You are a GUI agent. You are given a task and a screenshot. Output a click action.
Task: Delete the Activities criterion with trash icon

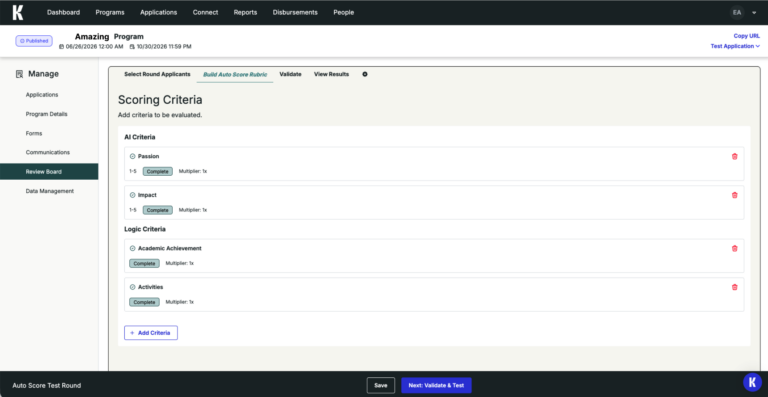[x=734, y=287]
